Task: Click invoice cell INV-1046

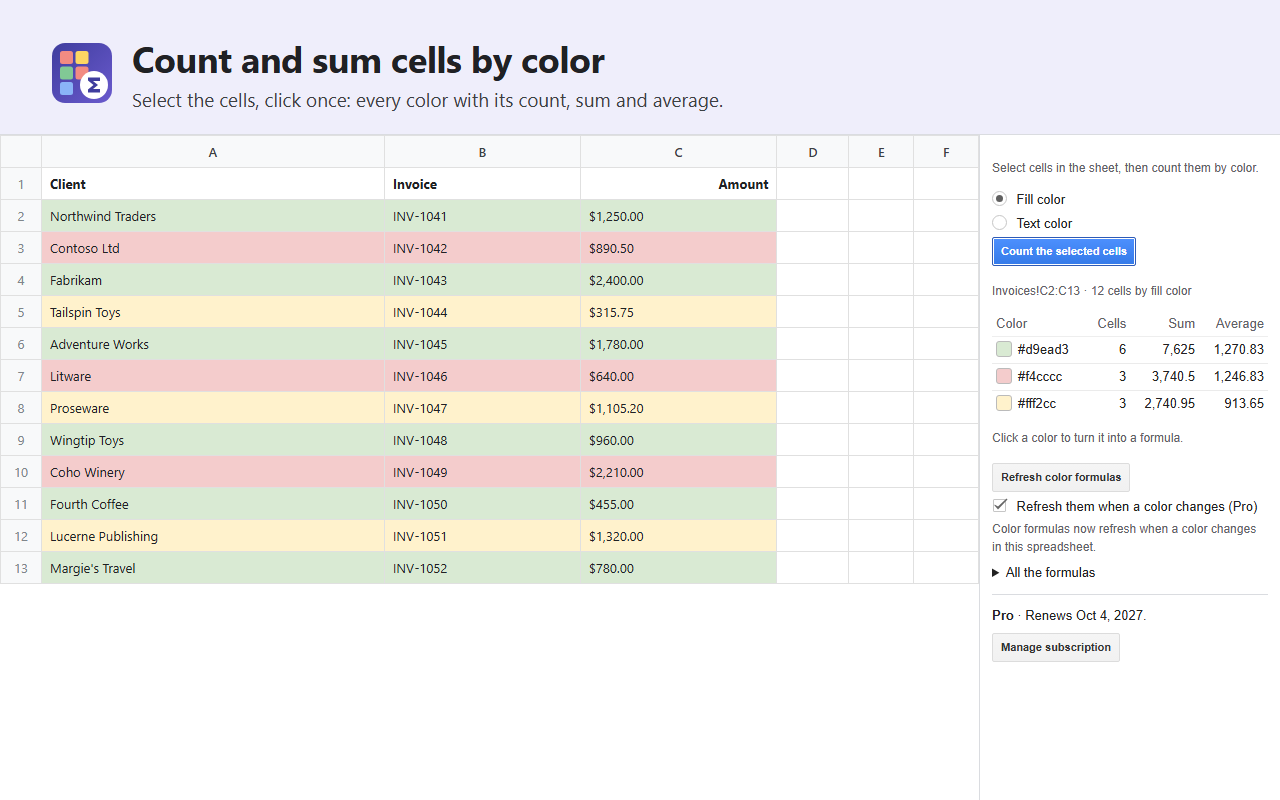Action: click(x=482, y=376)
